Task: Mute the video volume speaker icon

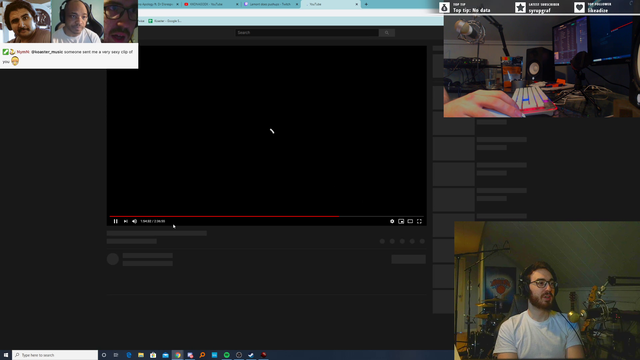Action: tap(135, 221)
